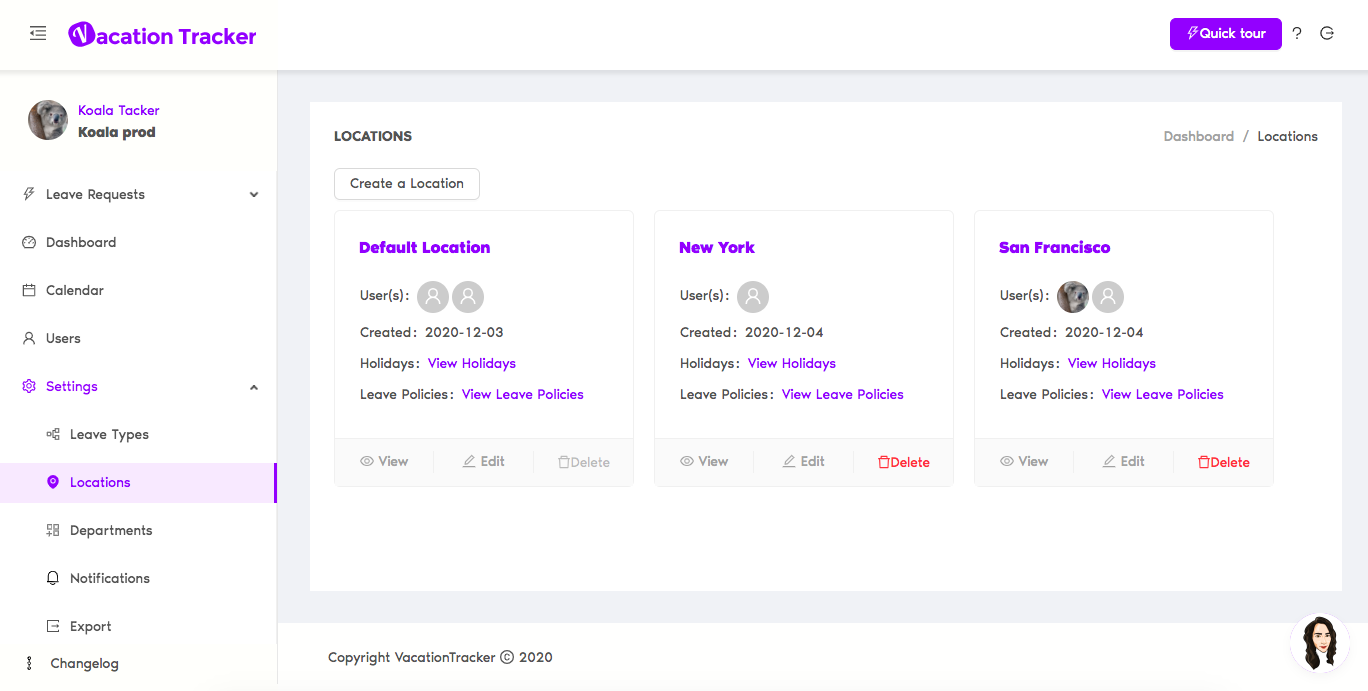The image size is (1368, 691).
Task: Open the support chat avatar widget
Action: point(1320,643)
